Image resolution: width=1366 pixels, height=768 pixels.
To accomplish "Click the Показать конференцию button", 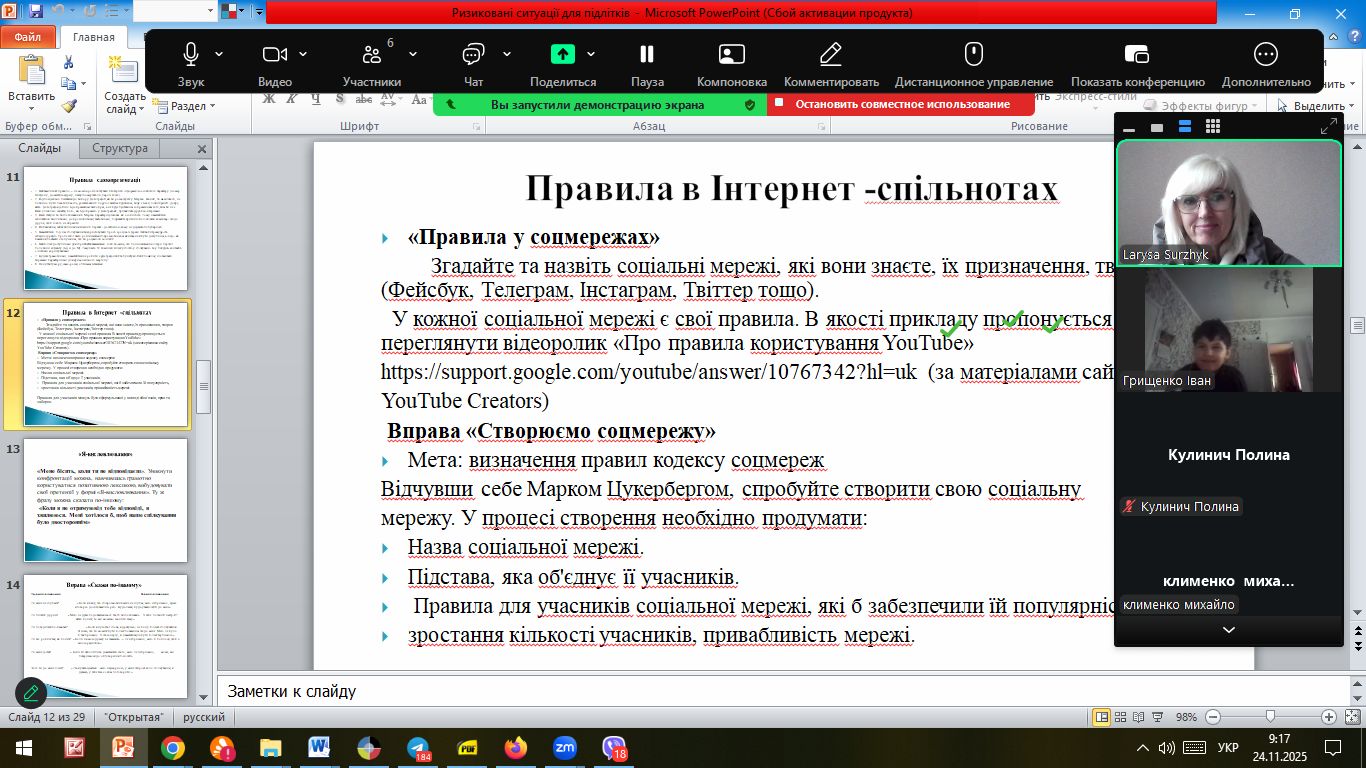I will pos(1137,55).
